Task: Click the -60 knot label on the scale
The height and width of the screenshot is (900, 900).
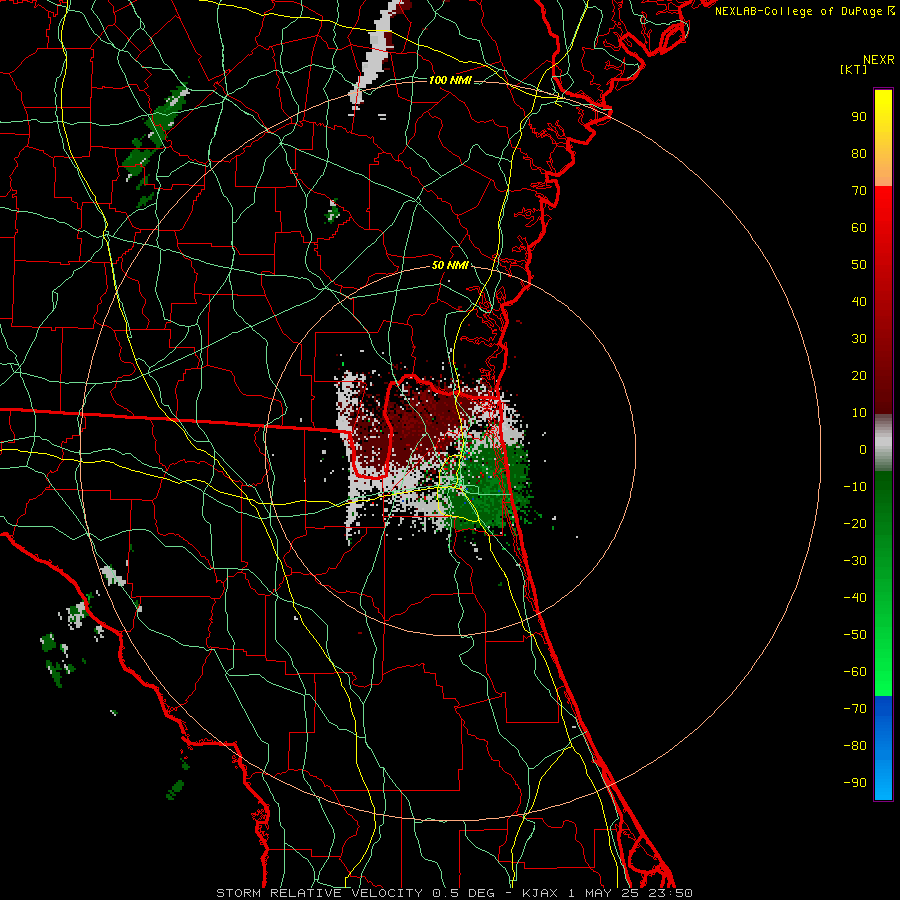Action: point(855,672)
